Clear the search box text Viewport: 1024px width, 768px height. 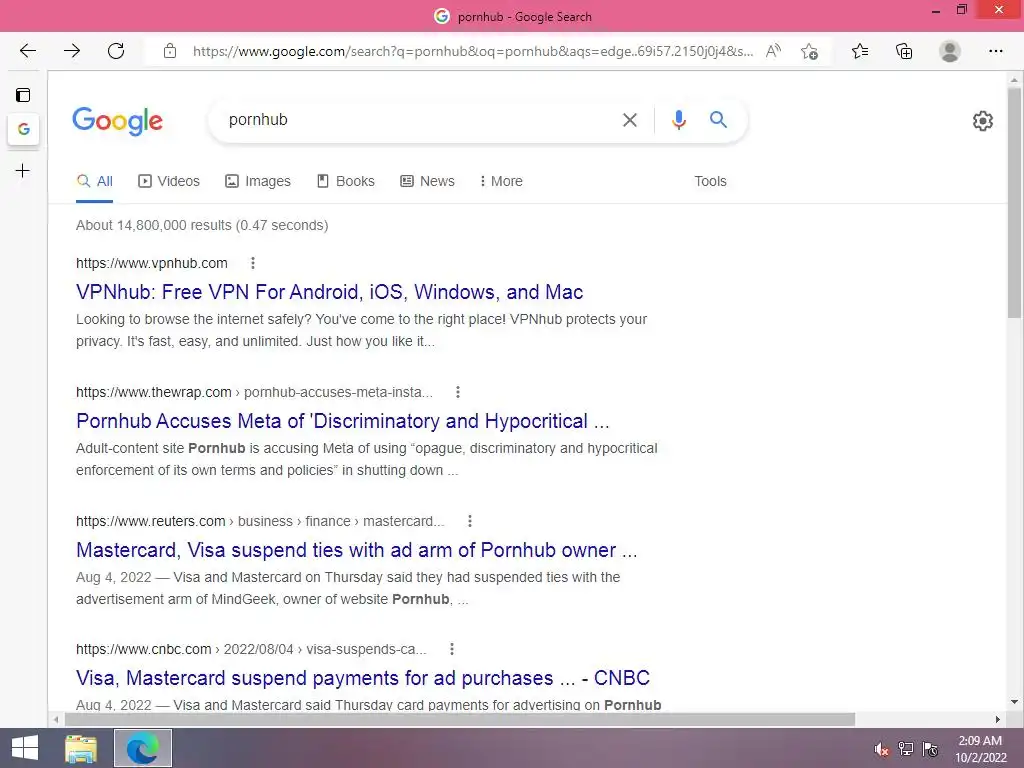(630, 120)
